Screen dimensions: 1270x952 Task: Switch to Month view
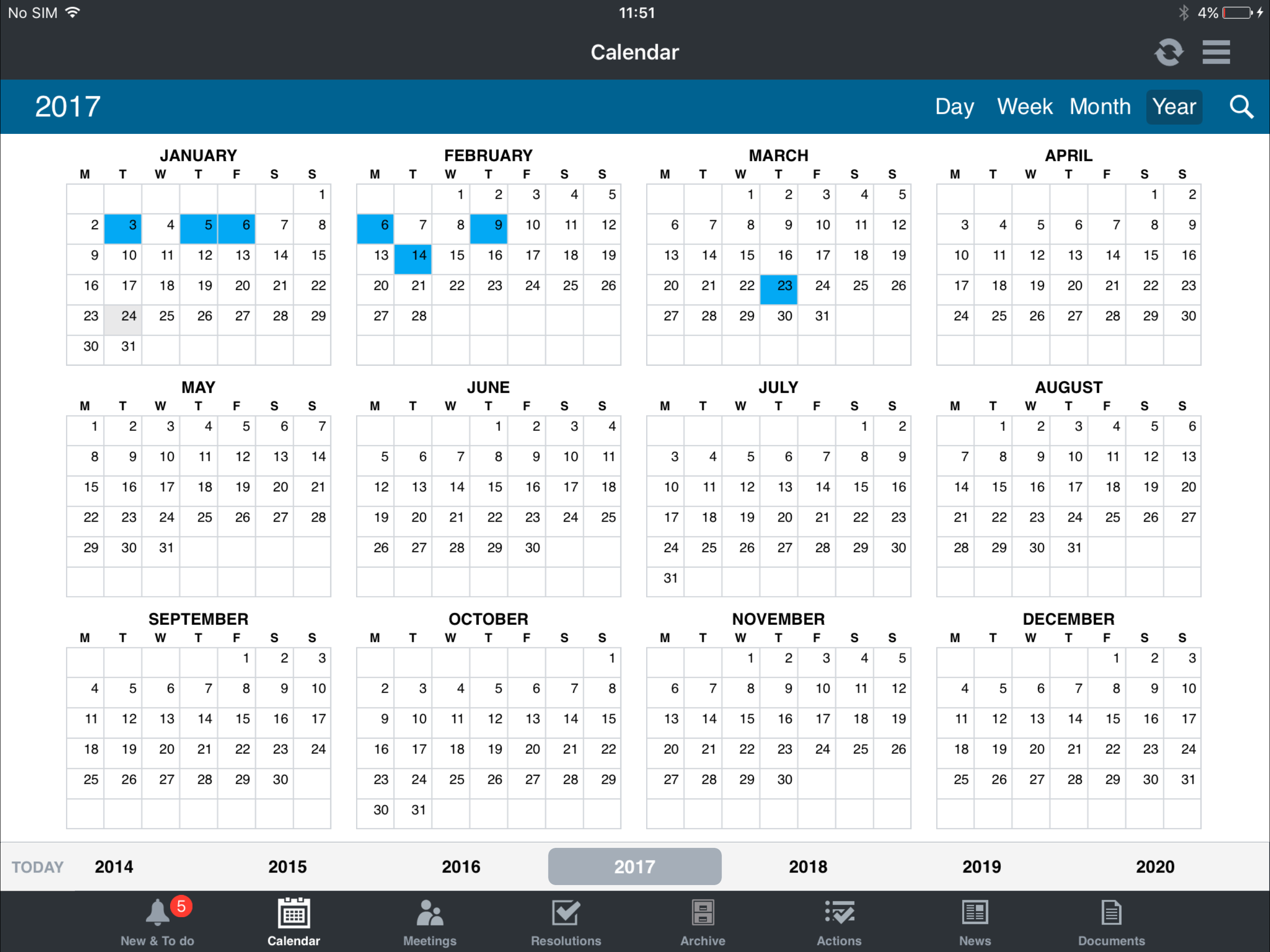click(1099, 107)
